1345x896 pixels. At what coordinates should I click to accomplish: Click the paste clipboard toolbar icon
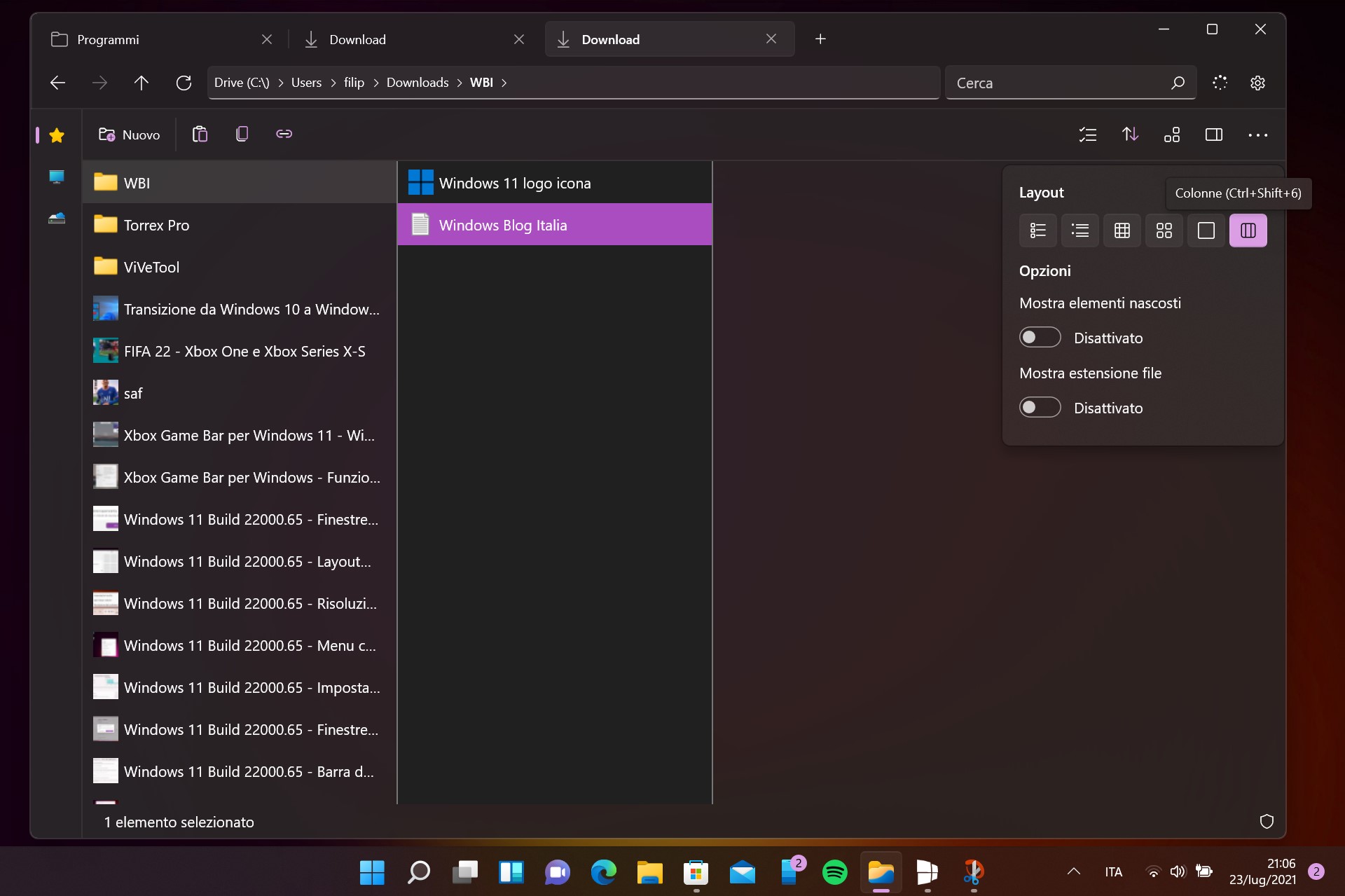point(200,135)
